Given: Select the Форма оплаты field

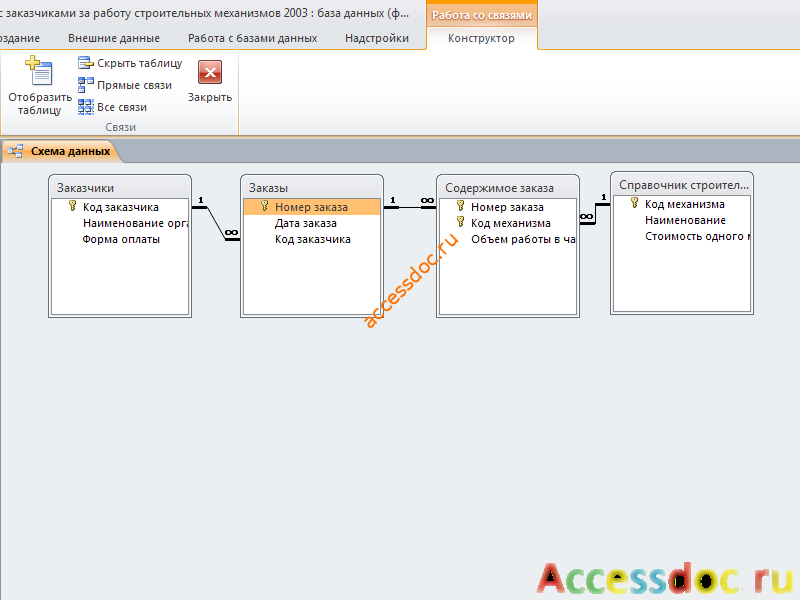Looking at the screenshot, I should (x=120, y=239).
